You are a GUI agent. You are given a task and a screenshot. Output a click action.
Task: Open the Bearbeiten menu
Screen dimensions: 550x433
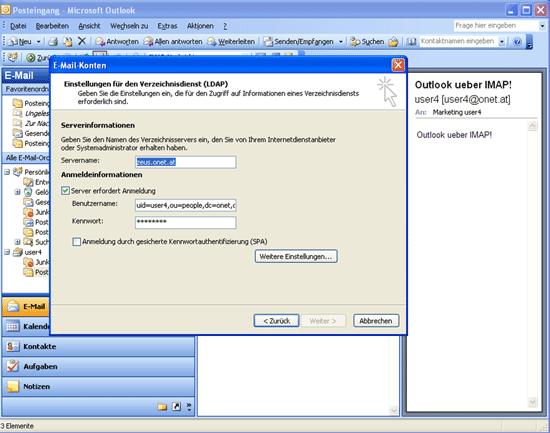click(x=52, y=26)
